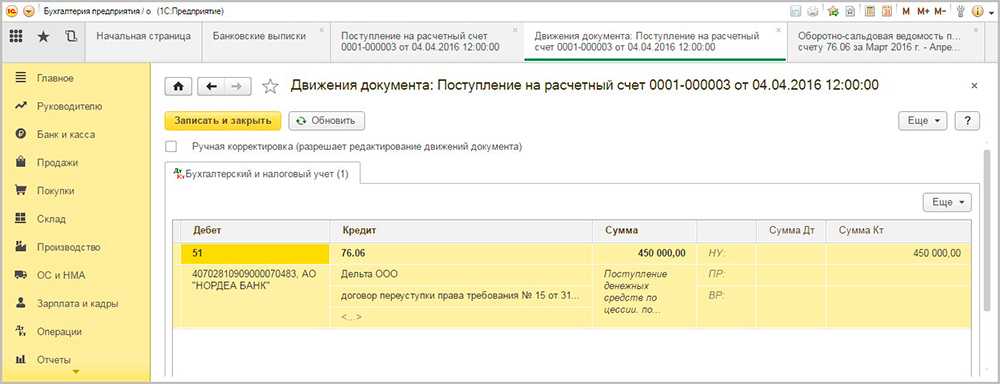
Task: Select the credit account 76.06 cell
Action: pyautogui.click(x=462, y=253)
